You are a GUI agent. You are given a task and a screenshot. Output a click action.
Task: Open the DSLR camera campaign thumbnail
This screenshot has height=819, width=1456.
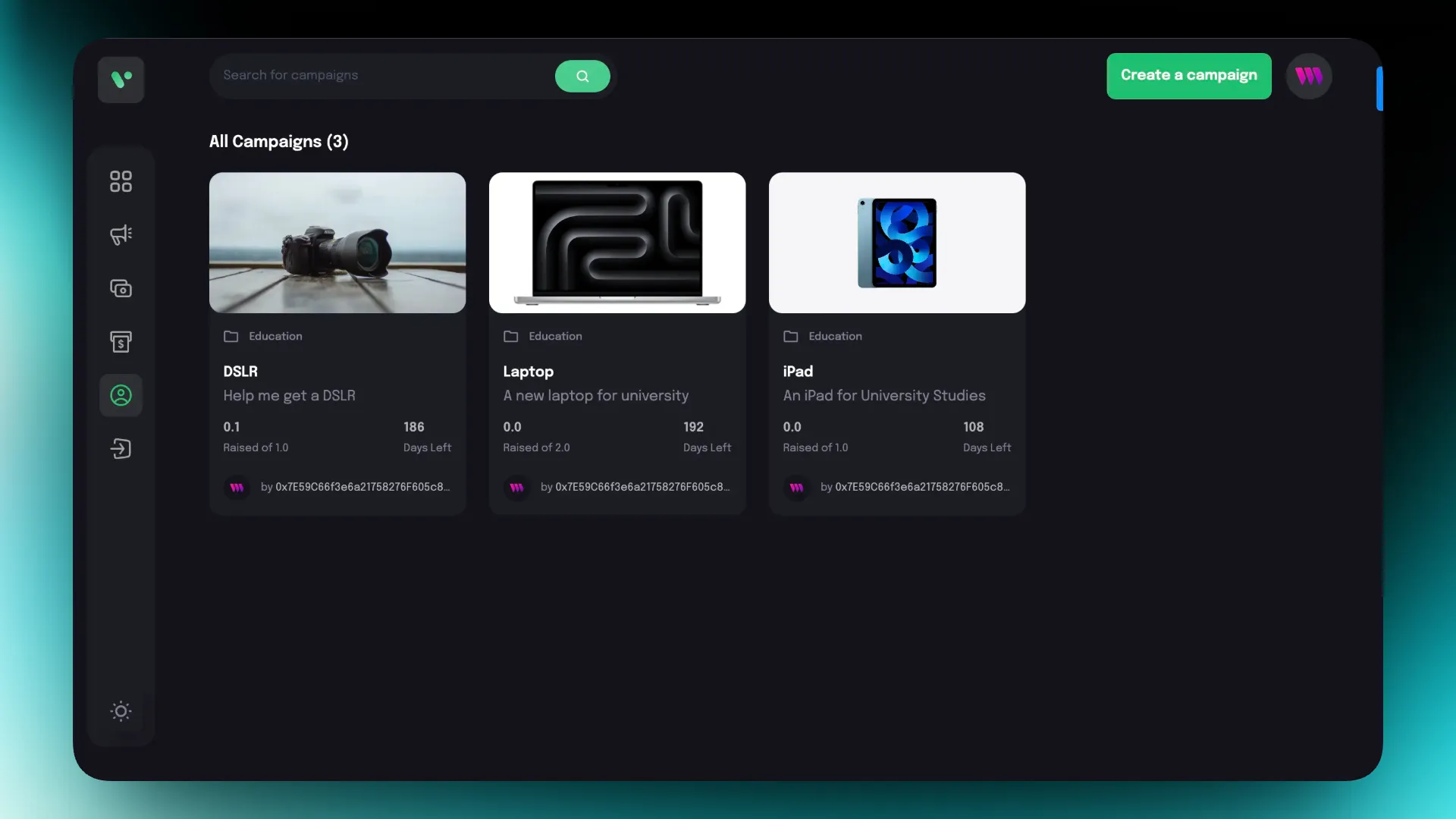tap(337, 243)
